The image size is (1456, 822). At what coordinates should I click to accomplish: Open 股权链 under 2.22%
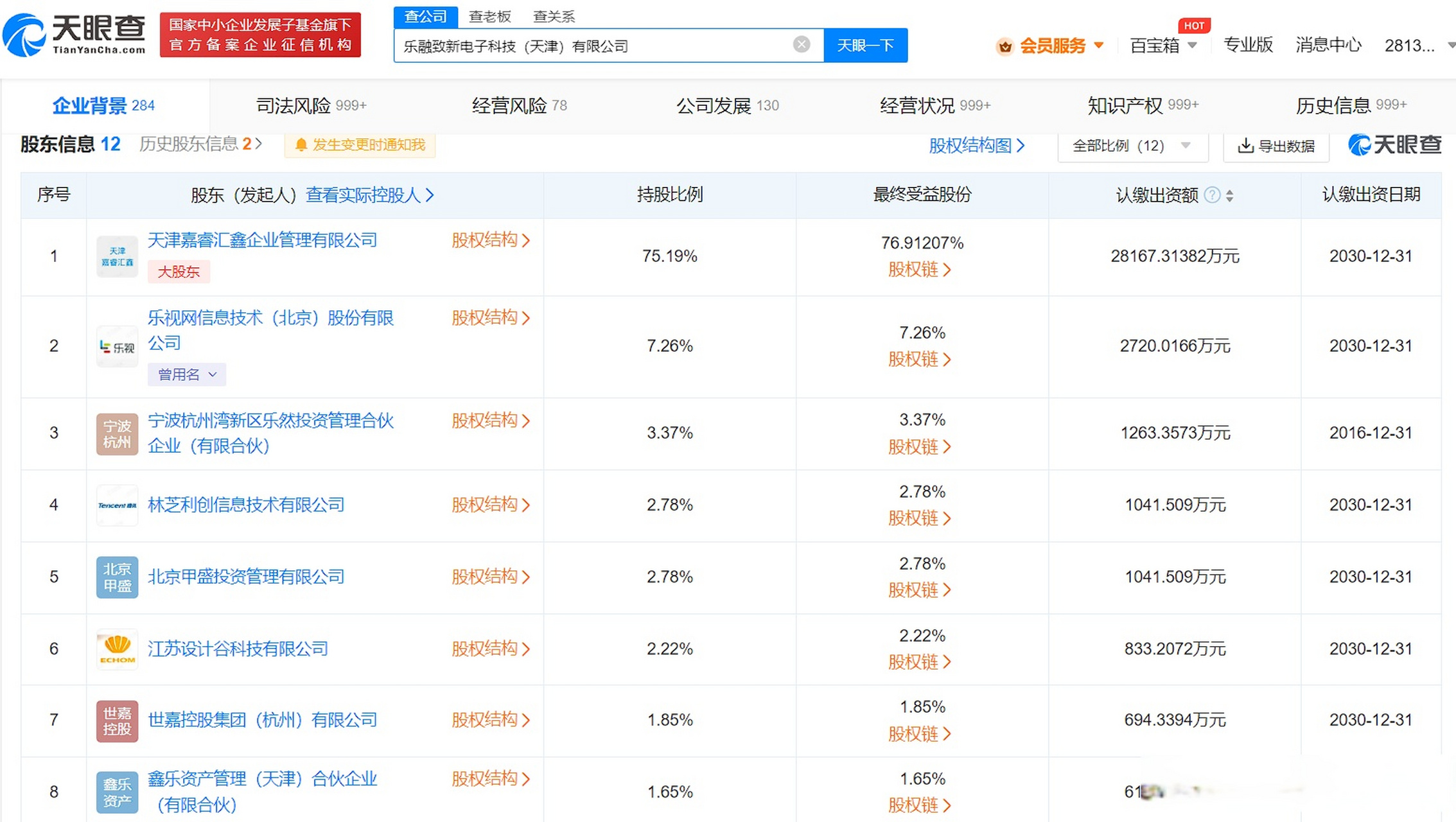pos(920,662)
